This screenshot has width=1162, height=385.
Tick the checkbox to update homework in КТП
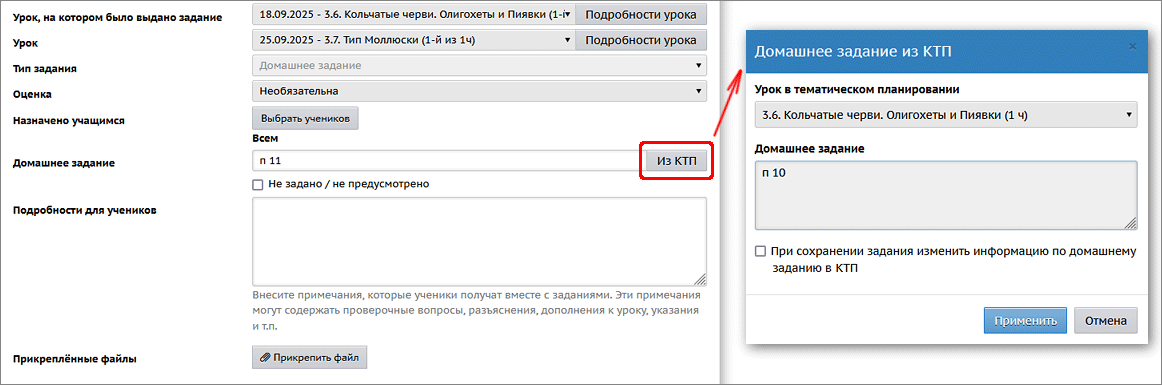[760, 252]
